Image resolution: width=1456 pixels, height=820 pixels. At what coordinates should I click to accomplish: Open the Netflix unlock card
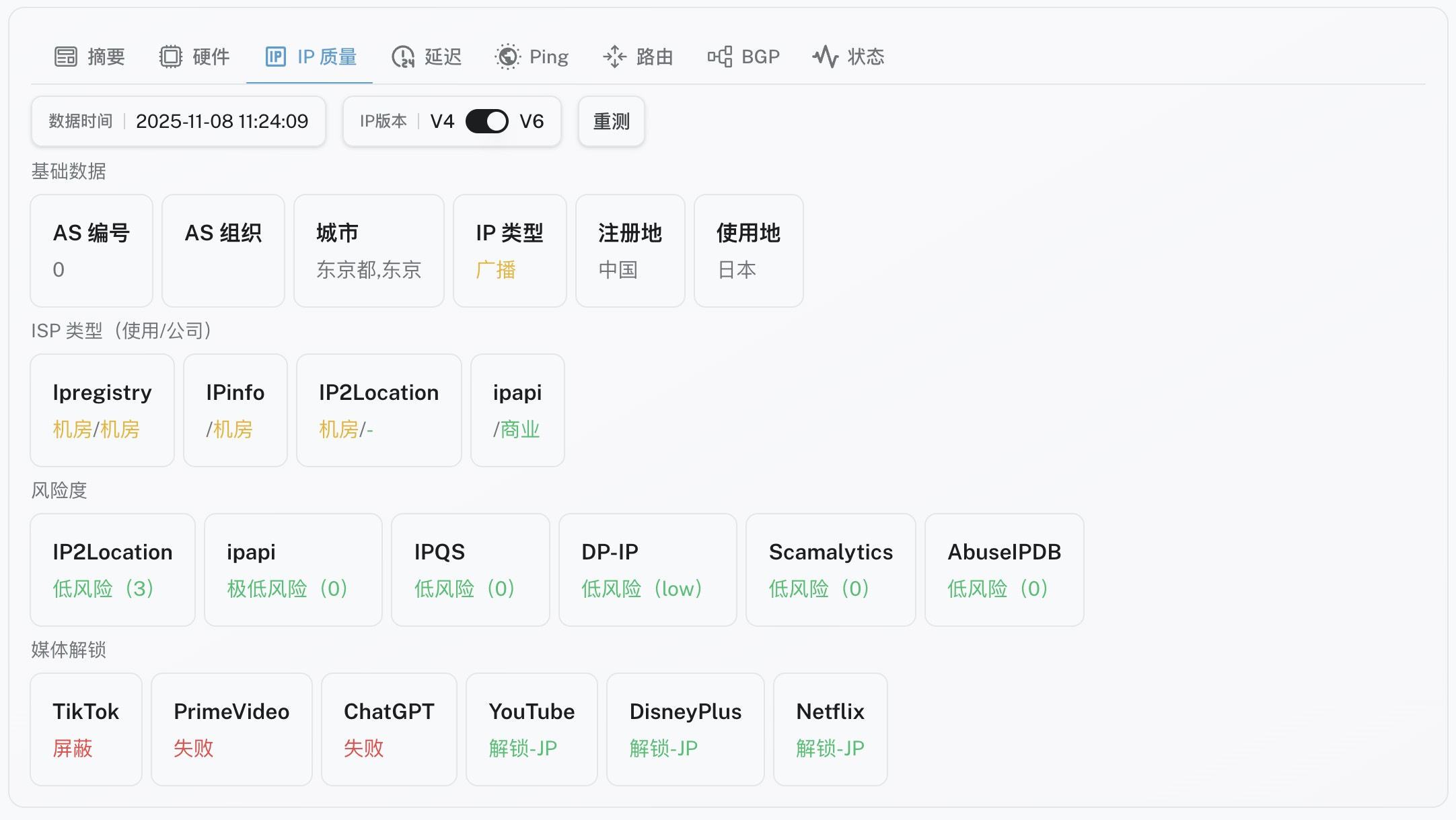click(x=830, y=729)
